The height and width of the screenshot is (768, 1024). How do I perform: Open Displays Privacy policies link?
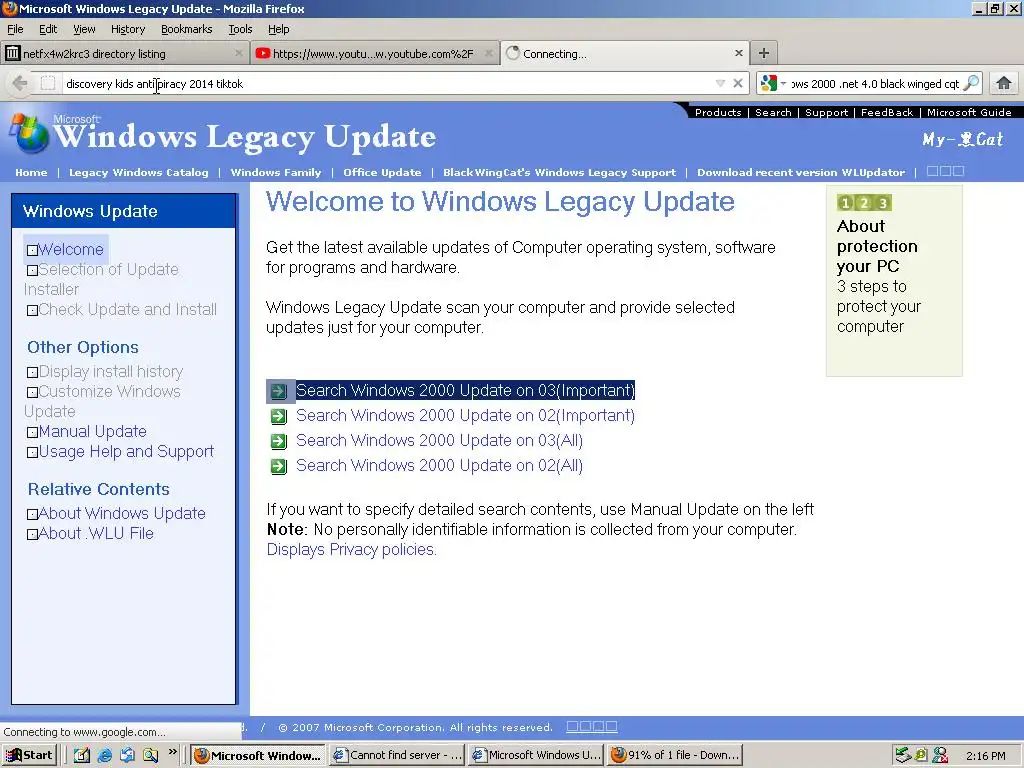(x=351, y=550)
